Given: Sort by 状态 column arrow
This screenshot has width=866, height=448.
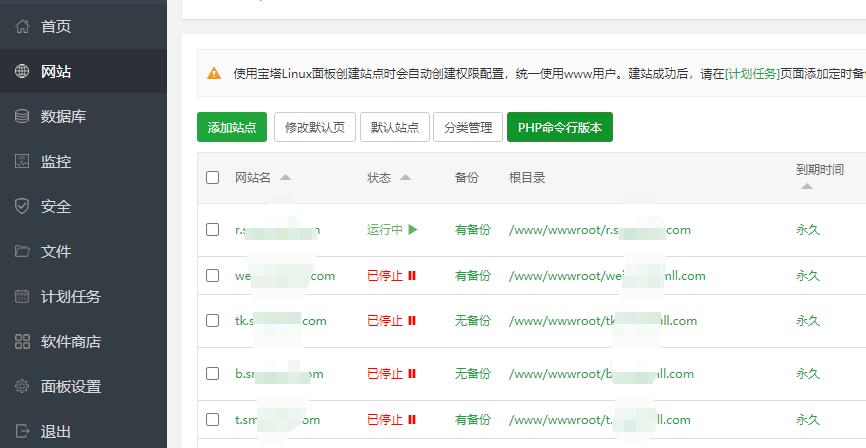Looking at the screenshot, I should pos(405,178).
